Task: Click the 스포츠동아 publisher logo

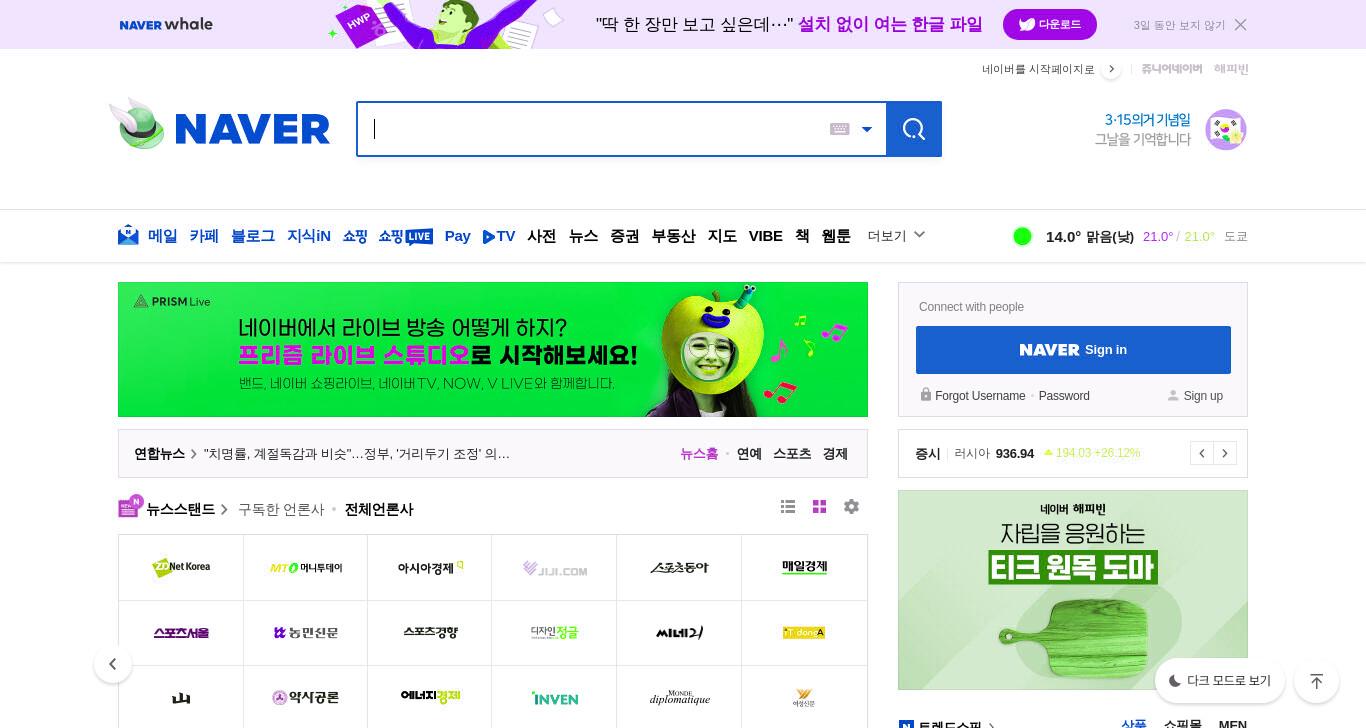Action: pos(679,567)
